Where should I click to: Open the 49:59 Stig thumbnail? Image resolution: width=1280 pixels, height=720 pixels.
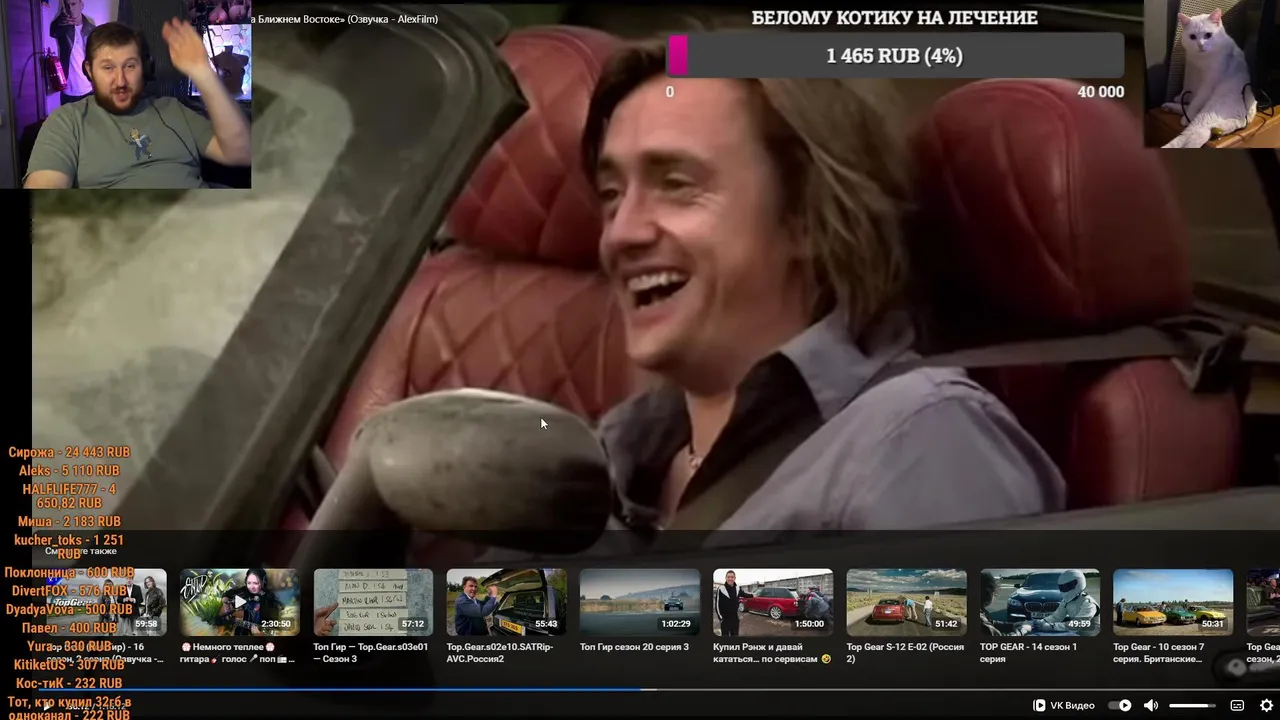click(x=1040, y=602)
